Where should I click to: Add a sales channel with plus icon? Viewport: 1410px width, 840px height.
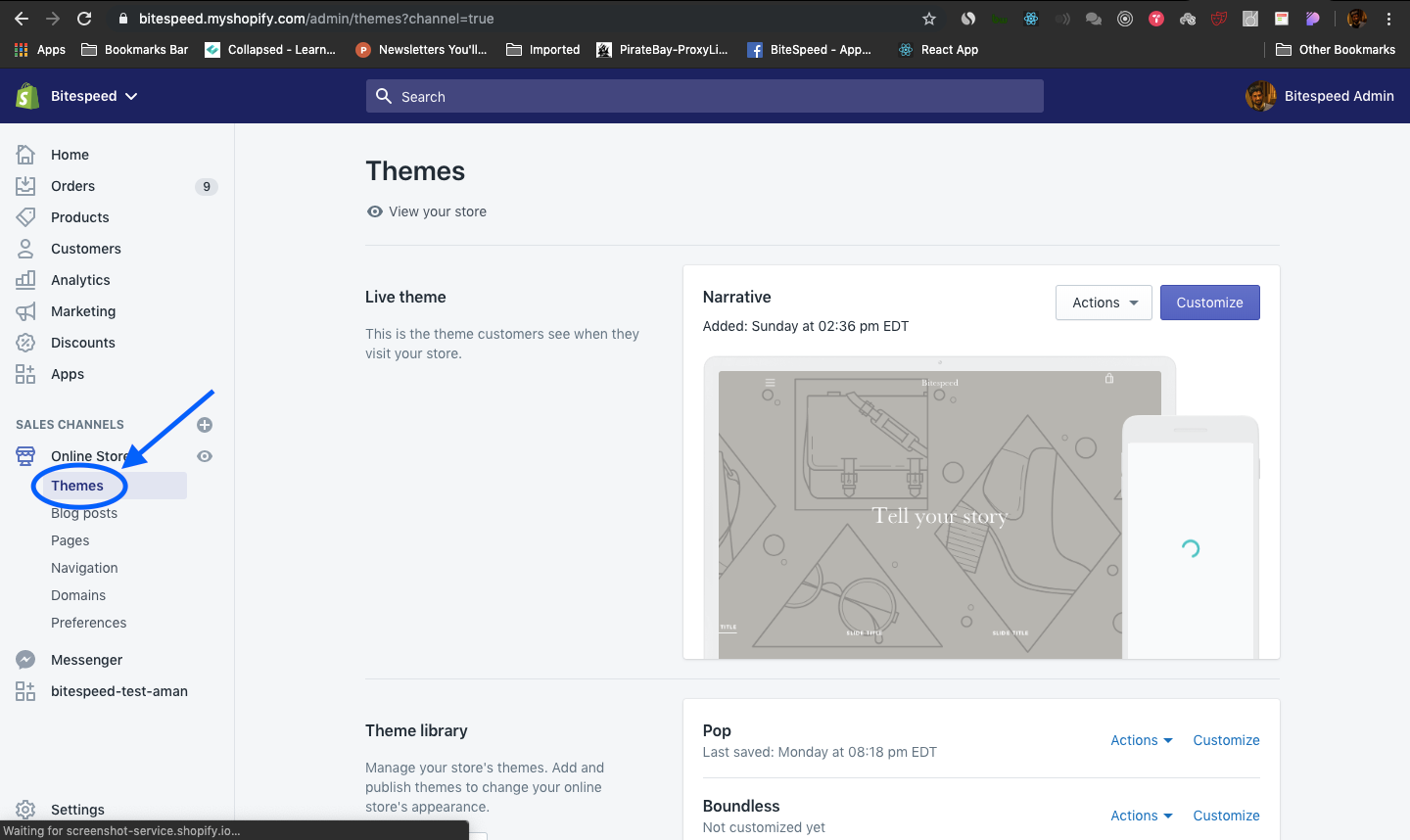click(205, 425)
